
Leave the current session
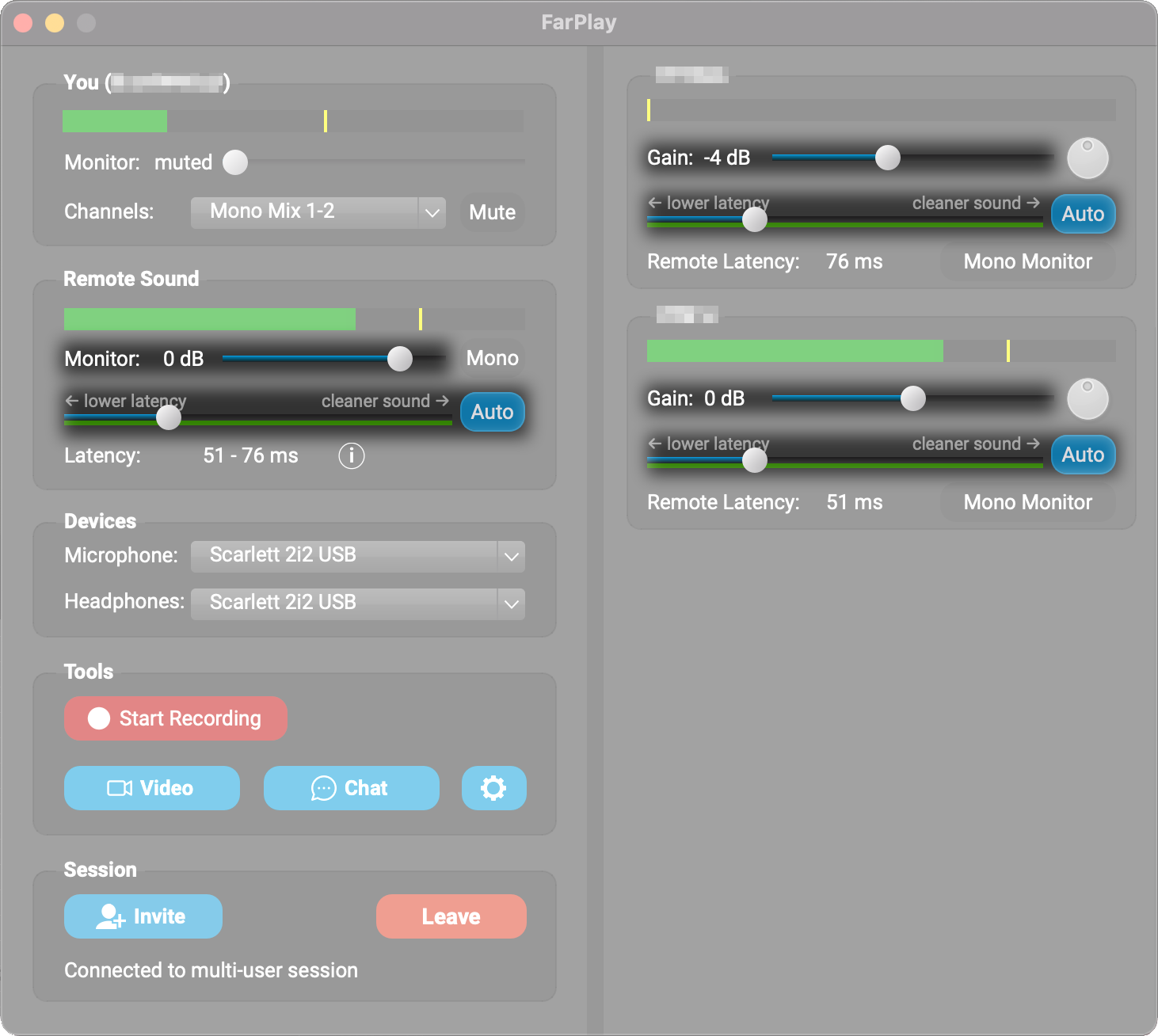[x=451, y=916]
